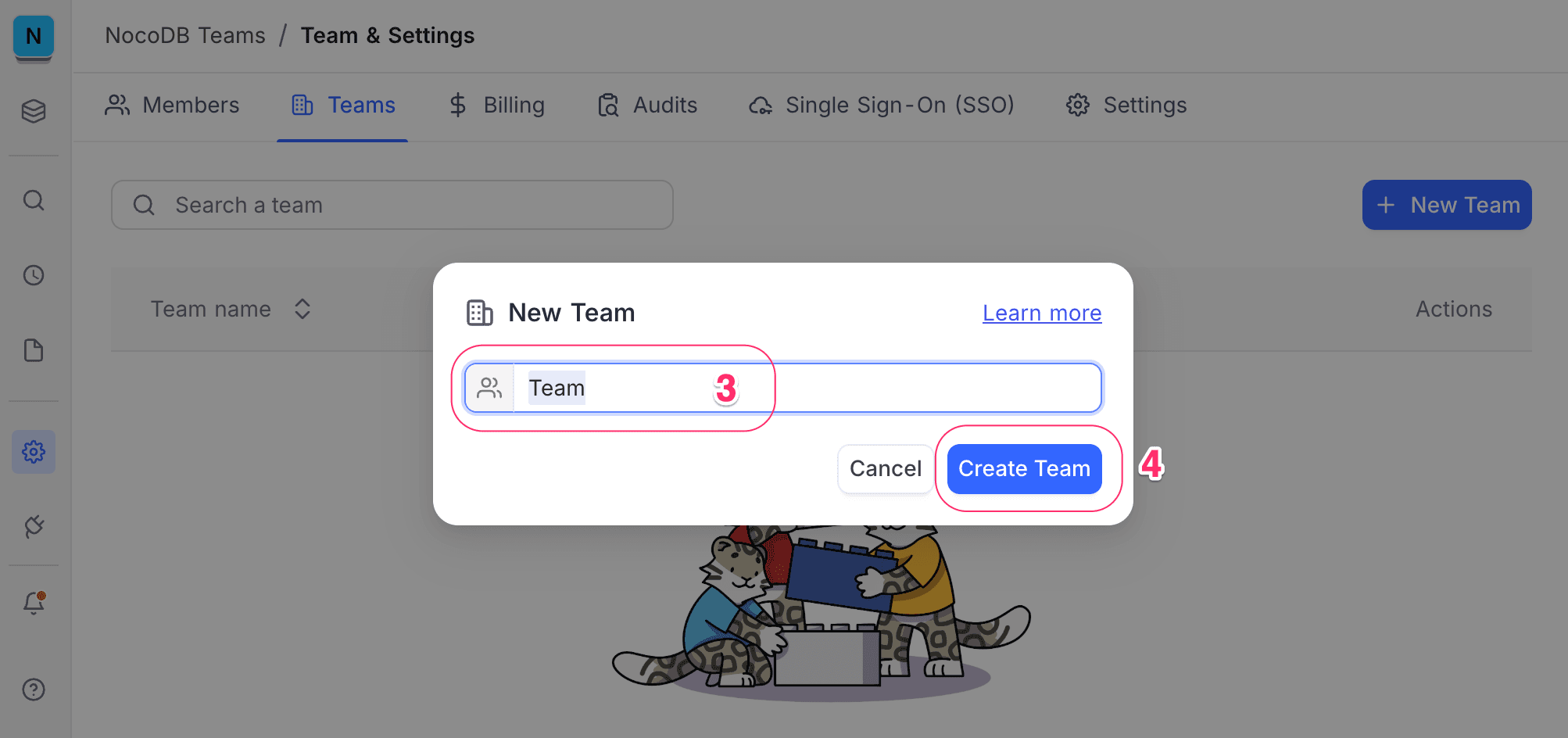Click the magnifier inside the team search box
Viewport: 1568px width, 738px height.
point(143,204)
